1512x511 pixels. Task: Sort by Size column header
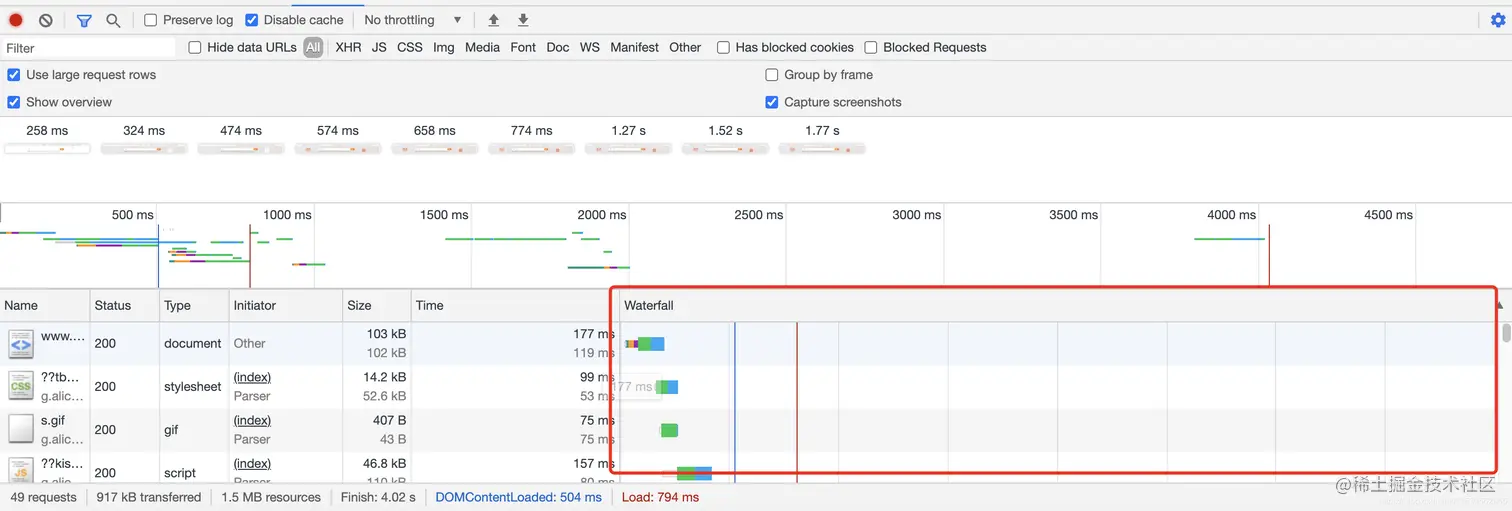[x=377, y=305]
